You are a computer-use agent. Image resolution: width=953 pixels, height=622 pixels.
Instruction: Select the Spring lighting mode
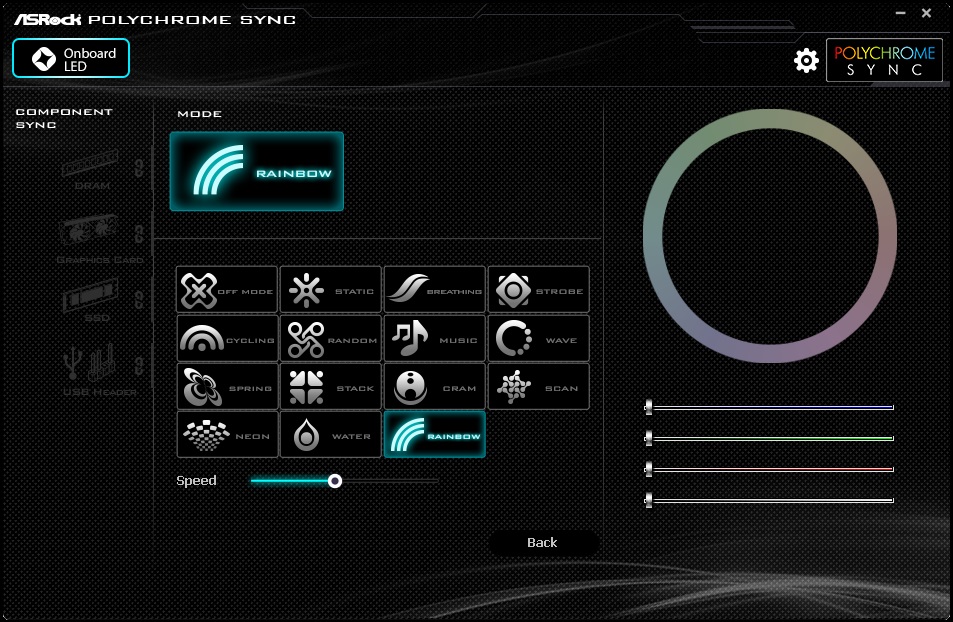(x=227, y=386)
